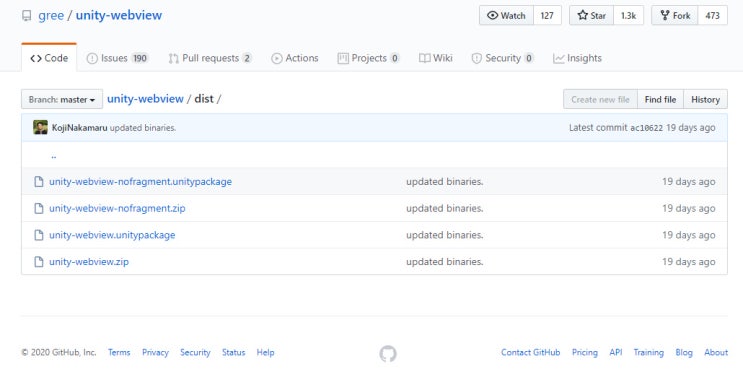The height and width of the screenshot is (377, 743).
Task: Star the unity-webview repository
Action: (592, 16)
